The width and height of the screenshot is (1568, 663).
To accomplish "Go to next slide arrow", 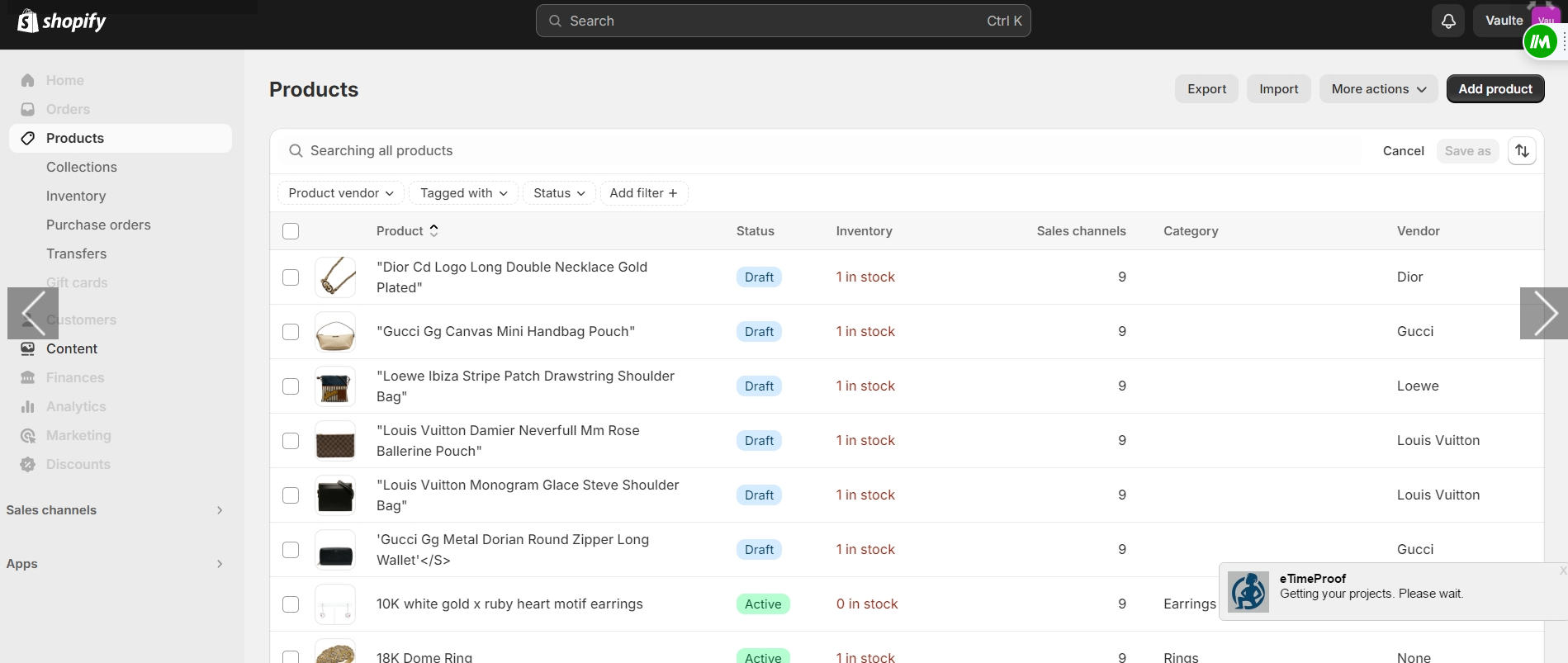I will [1544, 313].
